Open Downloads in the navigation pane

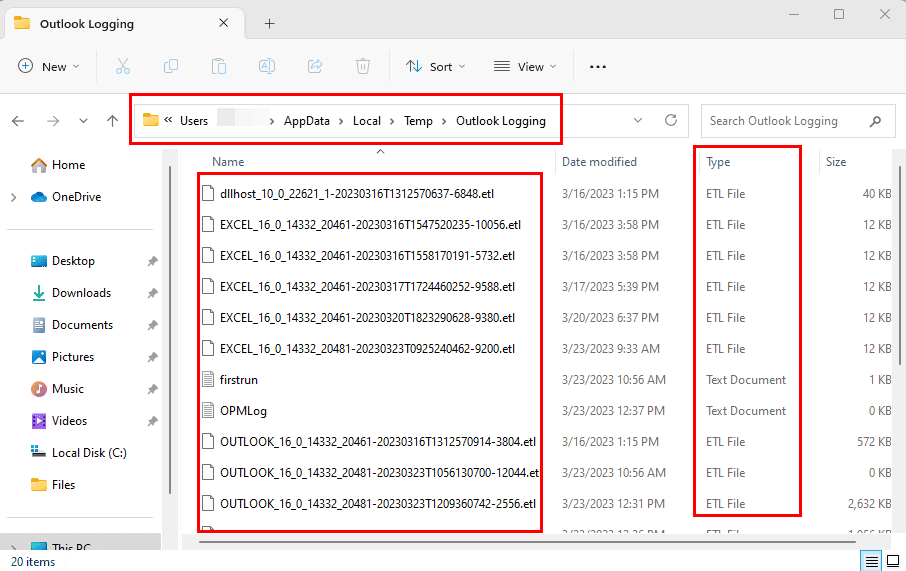pyautogui.click(x=81, y=293)
